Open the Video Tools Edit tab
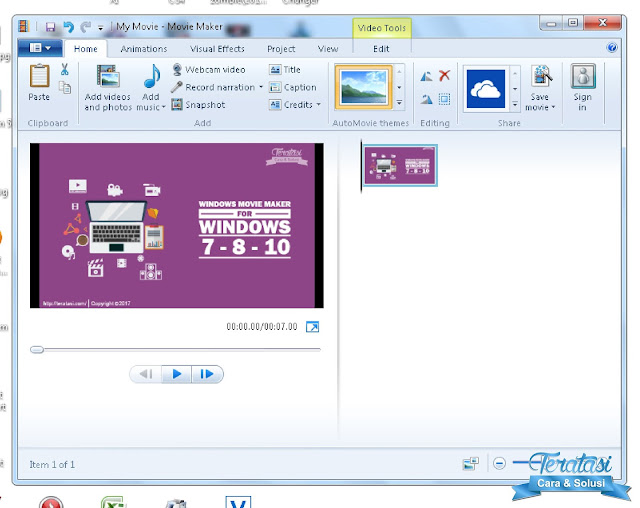The height and width of the screenshot is (508, 640). pyautogui.click(x=381, y=49)
